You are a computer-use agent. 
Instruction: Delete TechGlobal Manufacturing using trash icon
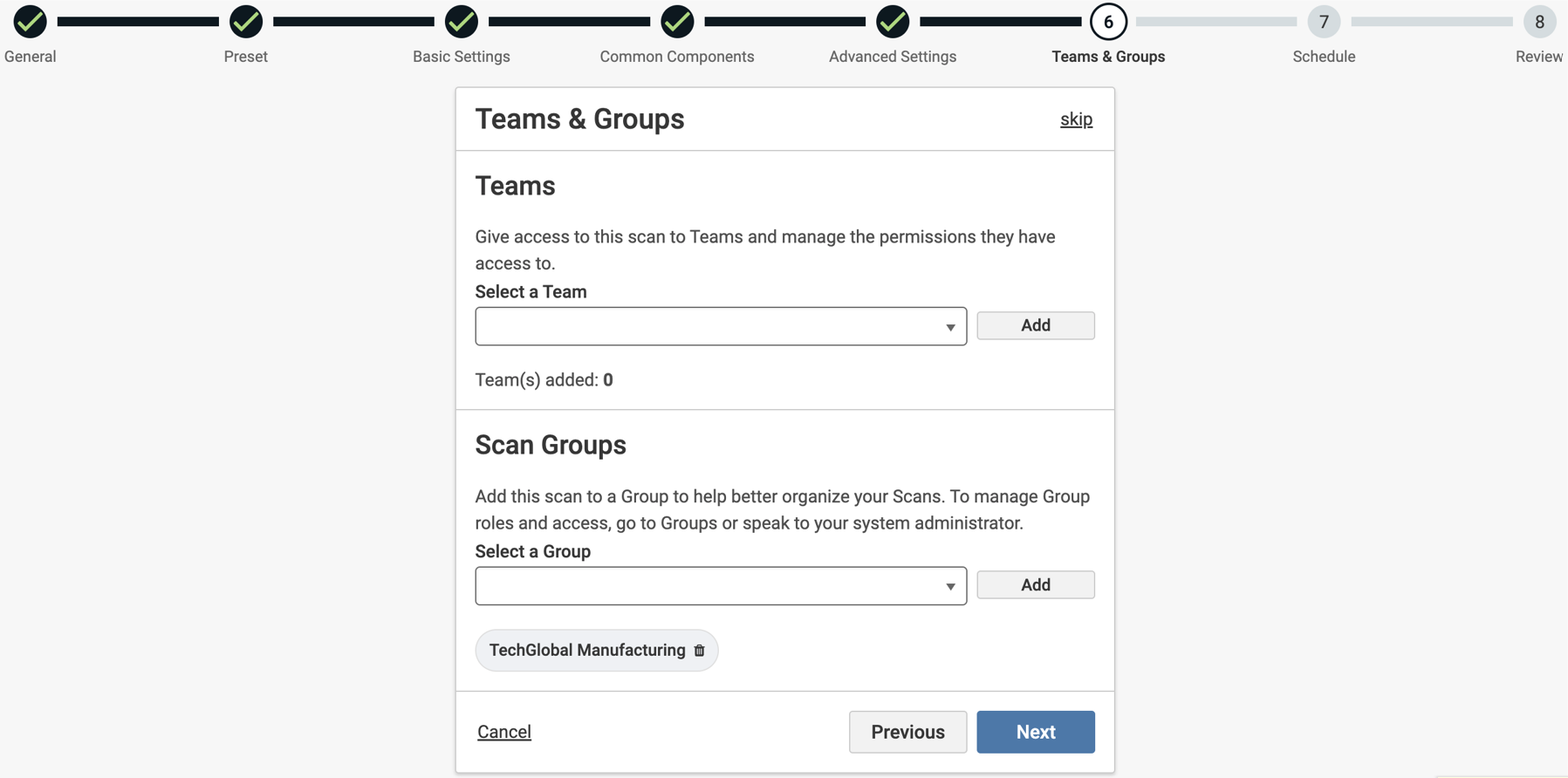click(x=699, y=651)
